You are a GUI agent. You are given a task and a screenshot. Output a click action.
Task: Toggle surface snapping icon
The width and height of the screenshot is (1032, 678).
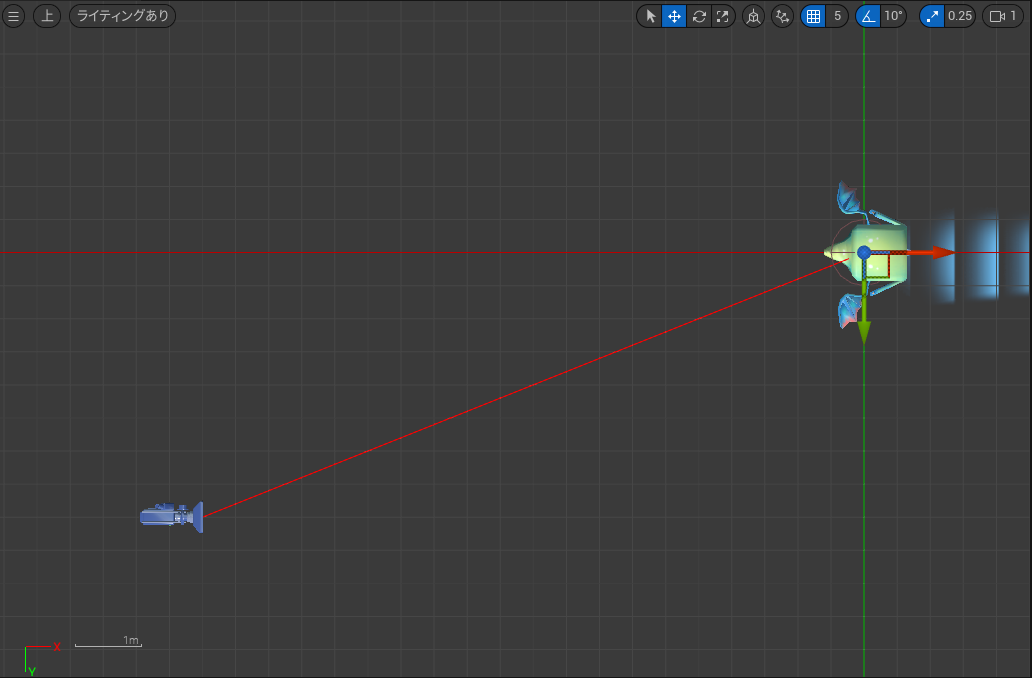[x=782, y=16]
